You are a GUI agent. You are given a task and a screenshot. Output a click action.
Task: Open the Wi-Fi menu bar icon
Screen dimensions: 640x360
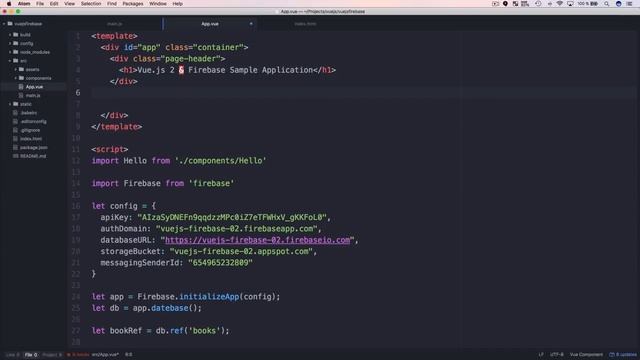560,4
